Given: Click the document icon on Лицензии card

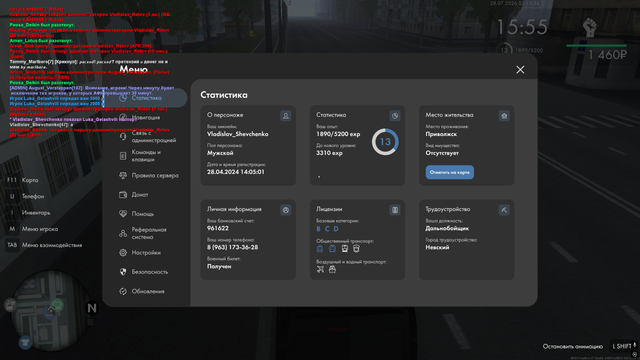Looking at the screenshot, I should 395,210.
